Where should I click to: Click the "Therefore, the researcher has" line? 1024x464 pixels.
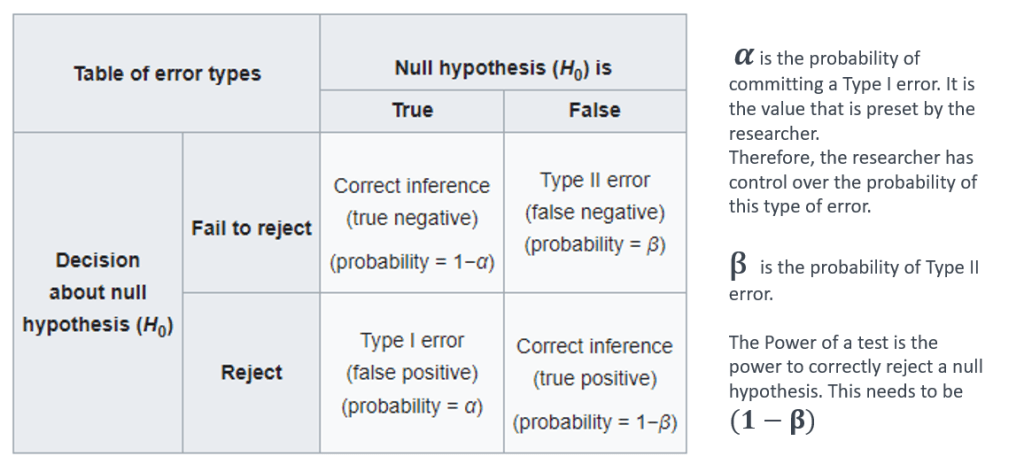click(x=851, y=157)
